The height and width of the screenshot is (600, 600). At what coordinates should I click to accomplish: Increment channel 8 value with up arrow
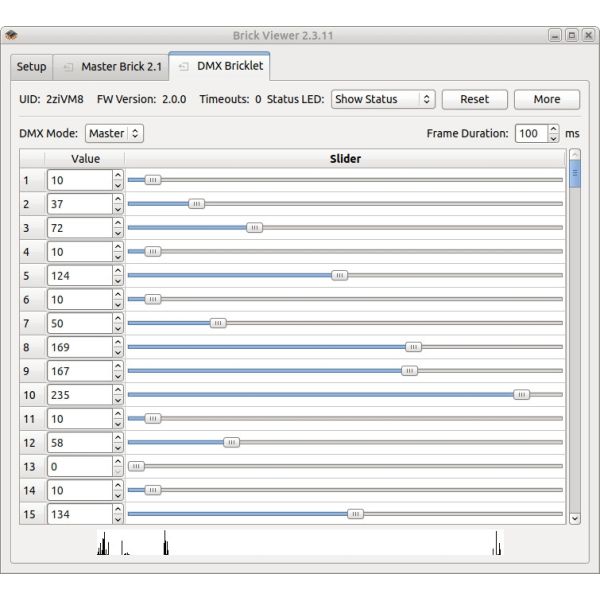(x=118, y=342)
